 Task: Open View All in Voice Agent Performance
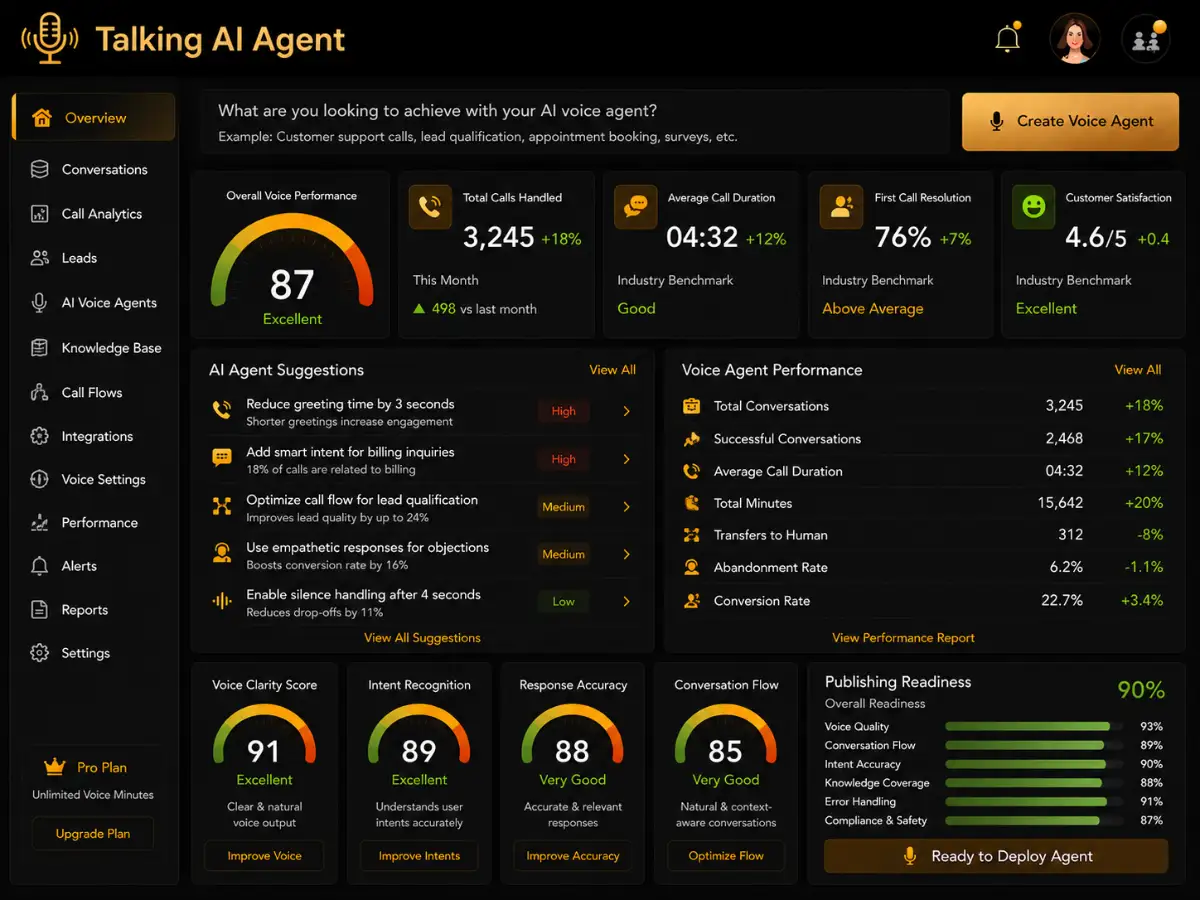click(x=1138, y=370)
